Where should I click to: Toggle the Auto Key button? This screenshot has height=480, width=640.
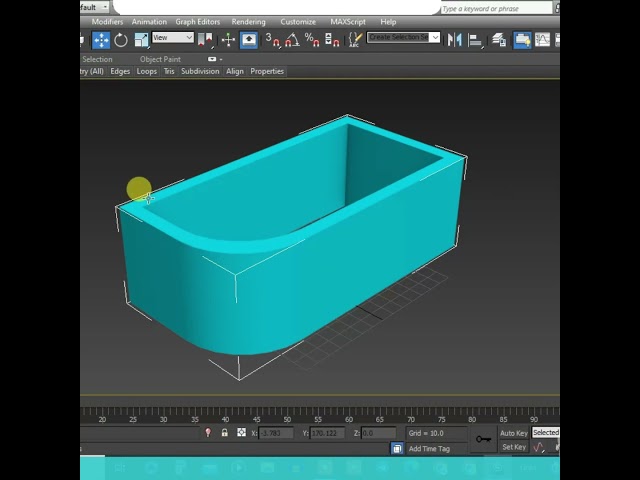(x=513, y=433)
